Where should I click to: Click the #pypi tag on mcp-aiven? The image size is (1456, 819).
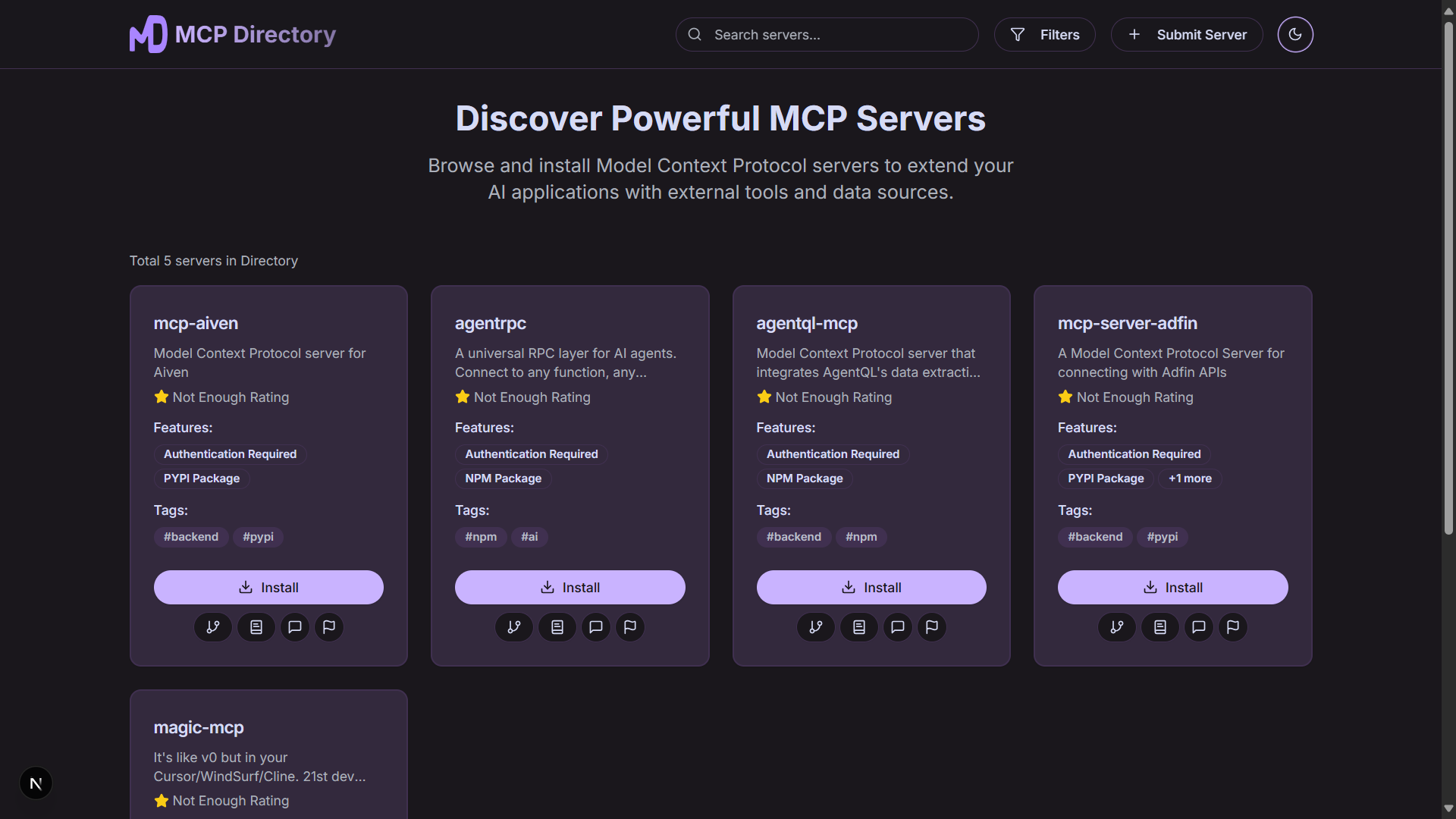click(258, 537)
